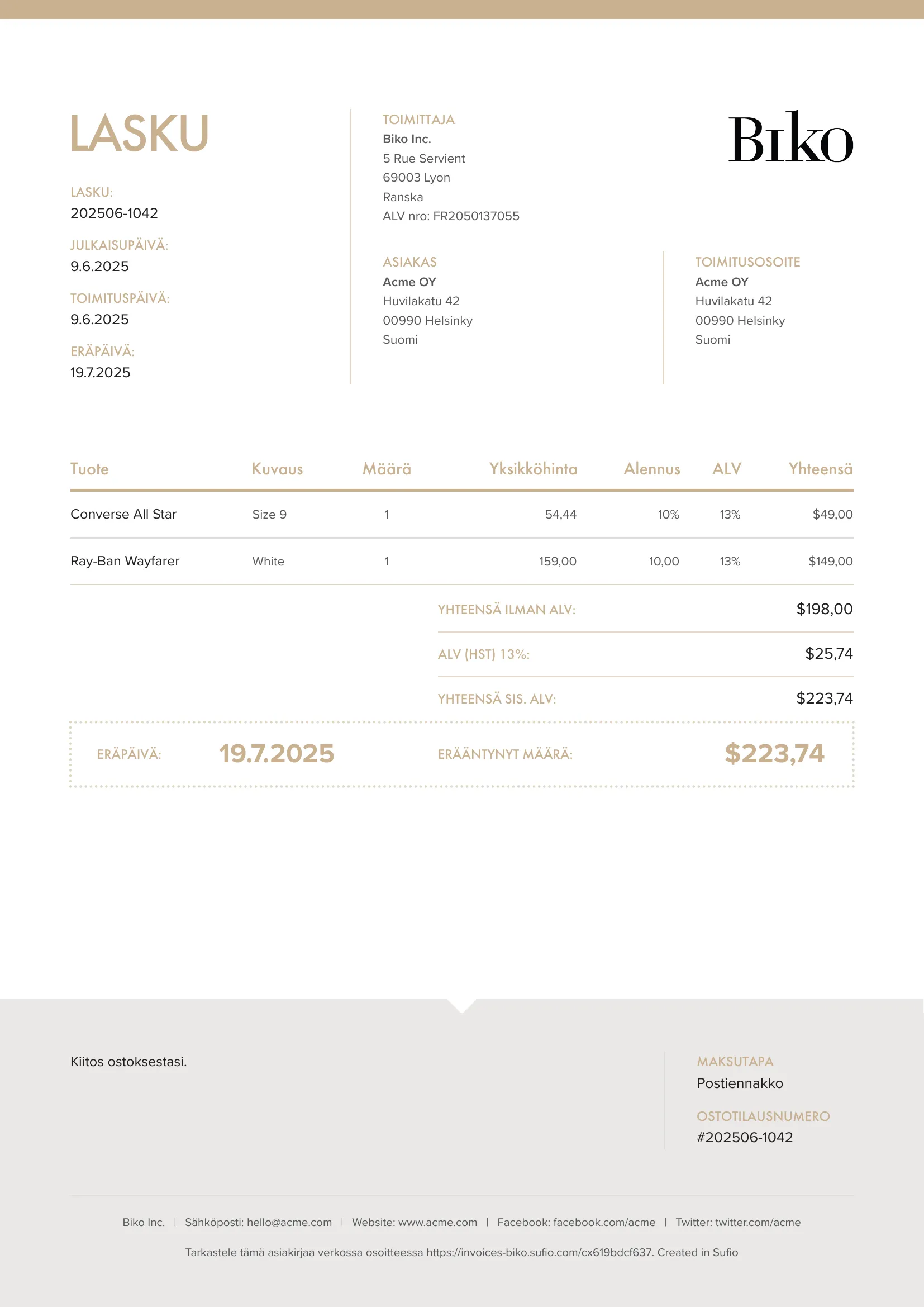Click Acme OY under TOIMITUSOSOITE

click(x=721, y=282)
